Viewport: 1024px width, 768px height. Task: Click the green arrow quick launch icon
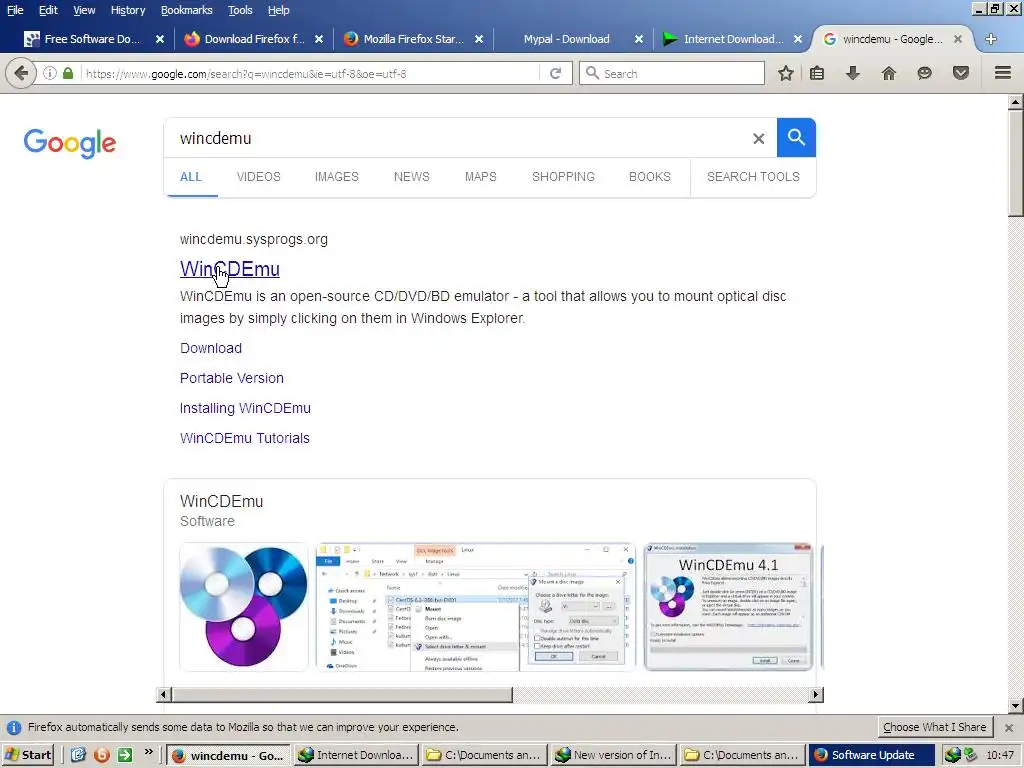125,755
